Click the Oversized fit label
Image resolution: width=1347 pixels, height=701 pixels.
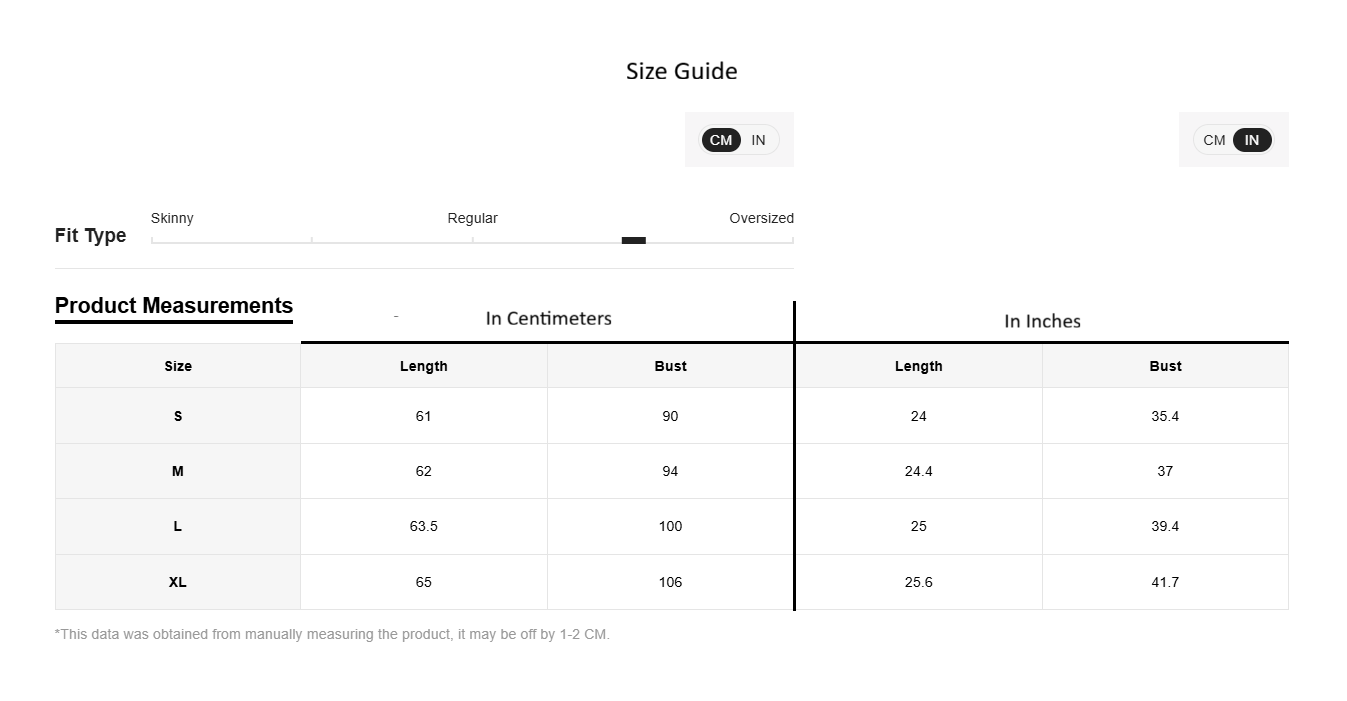click(x=761, y=218)
